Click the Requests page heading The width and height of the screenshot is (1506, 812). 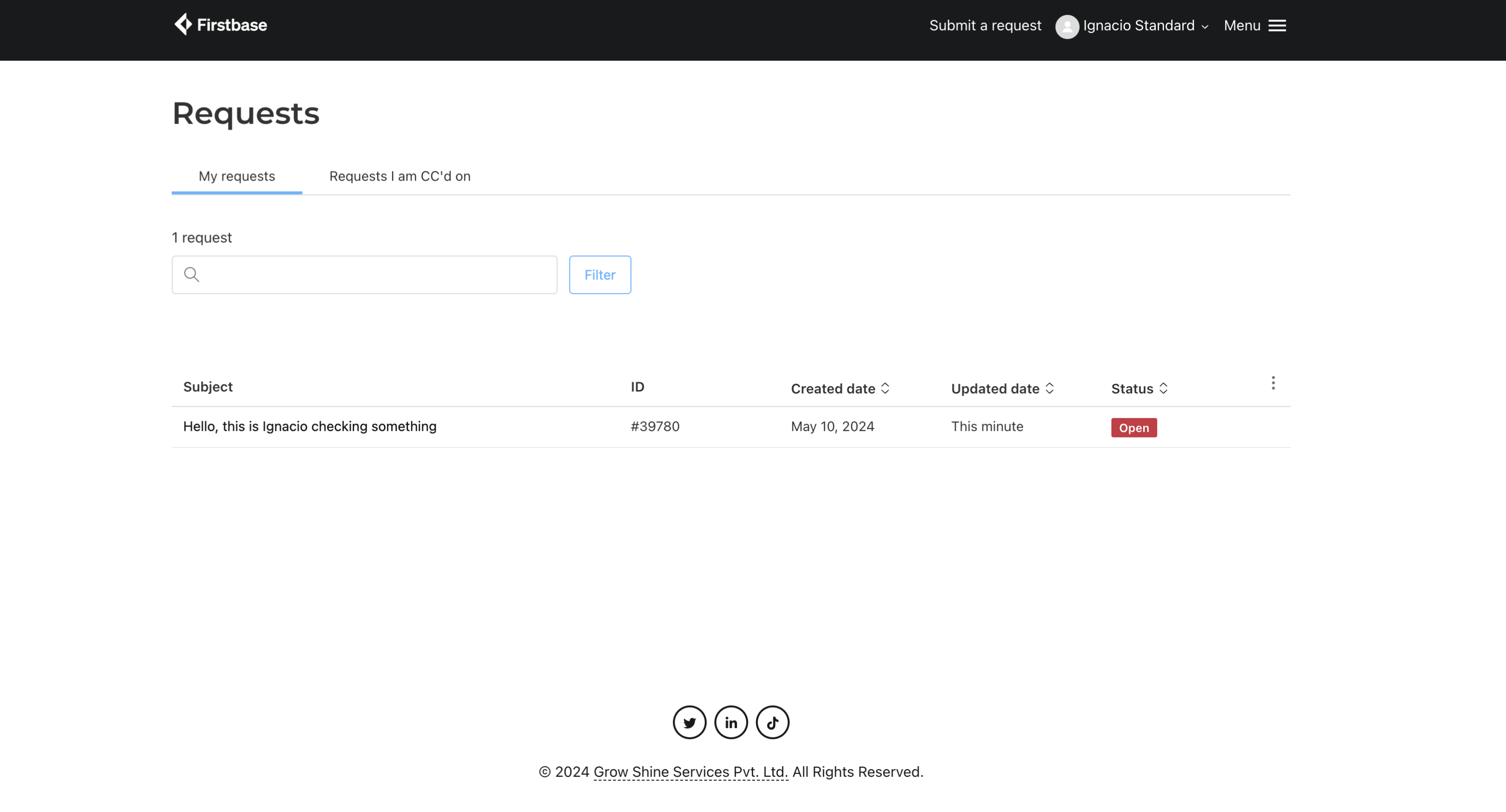click(246, 113)
